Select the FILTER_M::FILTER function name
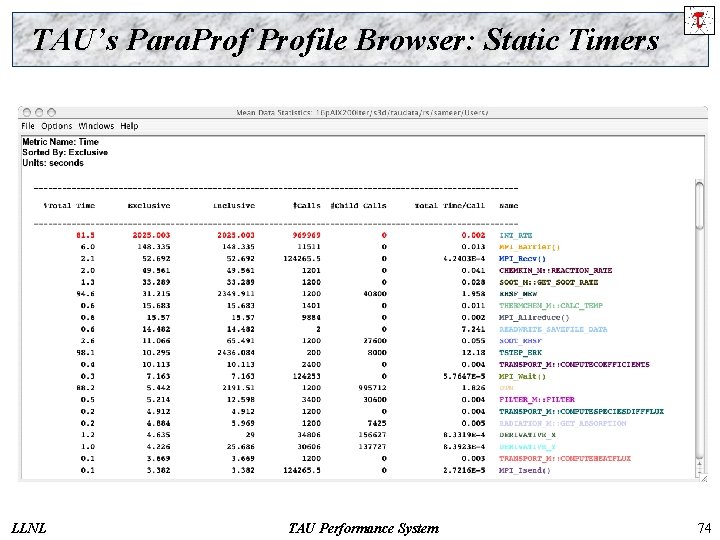The image size is (720, 540). pos(537,399)
